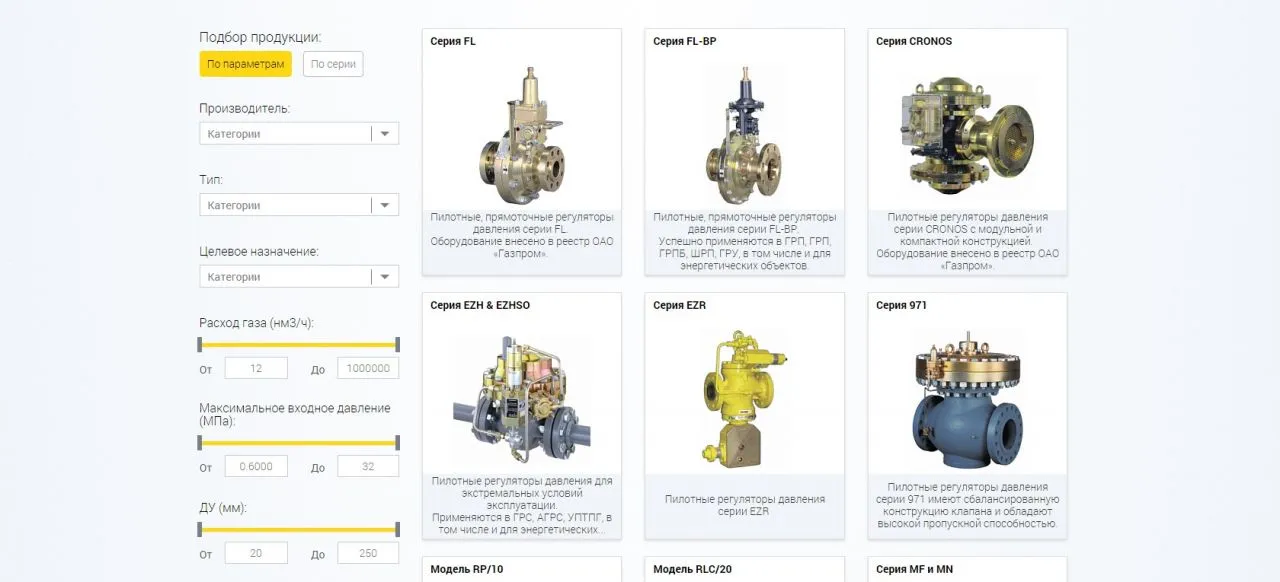
Task: Open the 'Серия MF и MN' card title
Action: pyautogui.click(x=914, y=569)
